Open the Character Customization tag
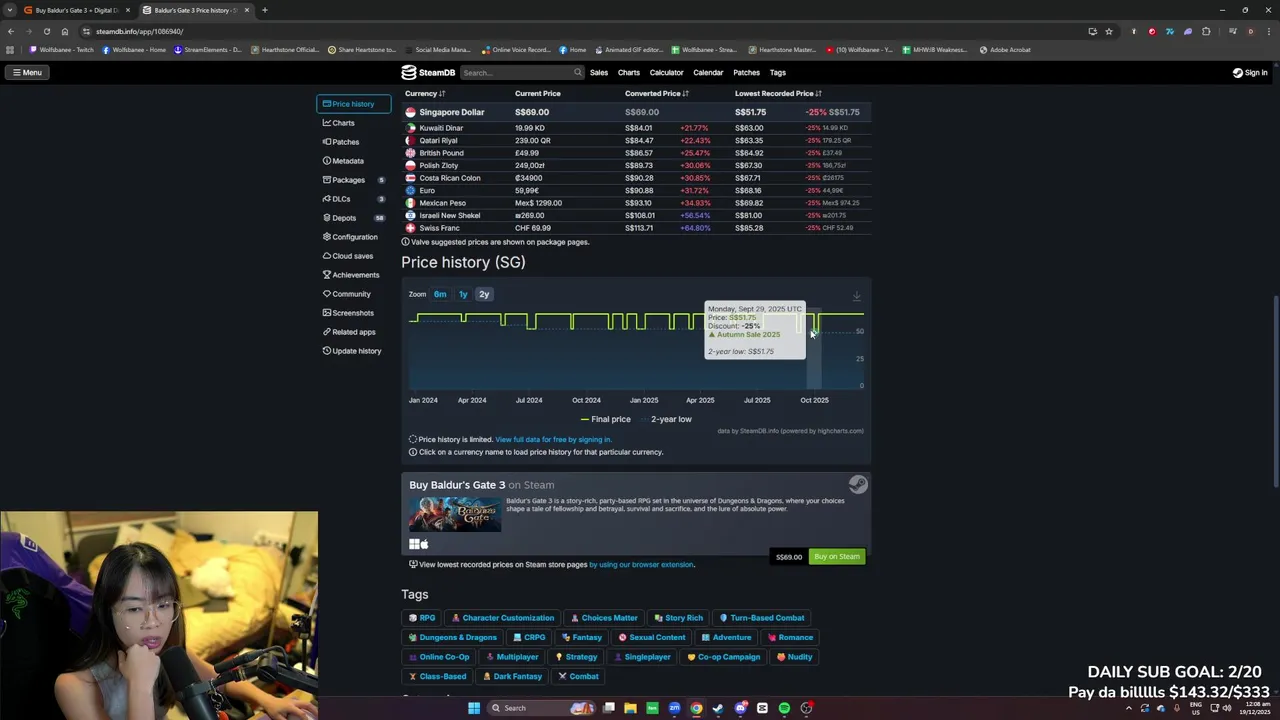1280x720 pixels. coord(502,618)
